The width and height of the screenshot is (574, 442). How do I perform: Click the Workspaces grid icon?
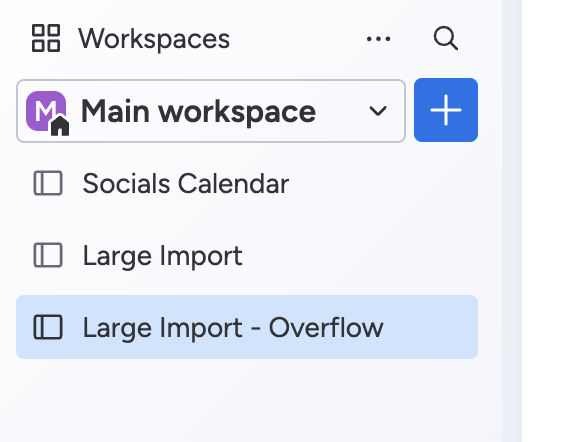[x=46, y=38]
